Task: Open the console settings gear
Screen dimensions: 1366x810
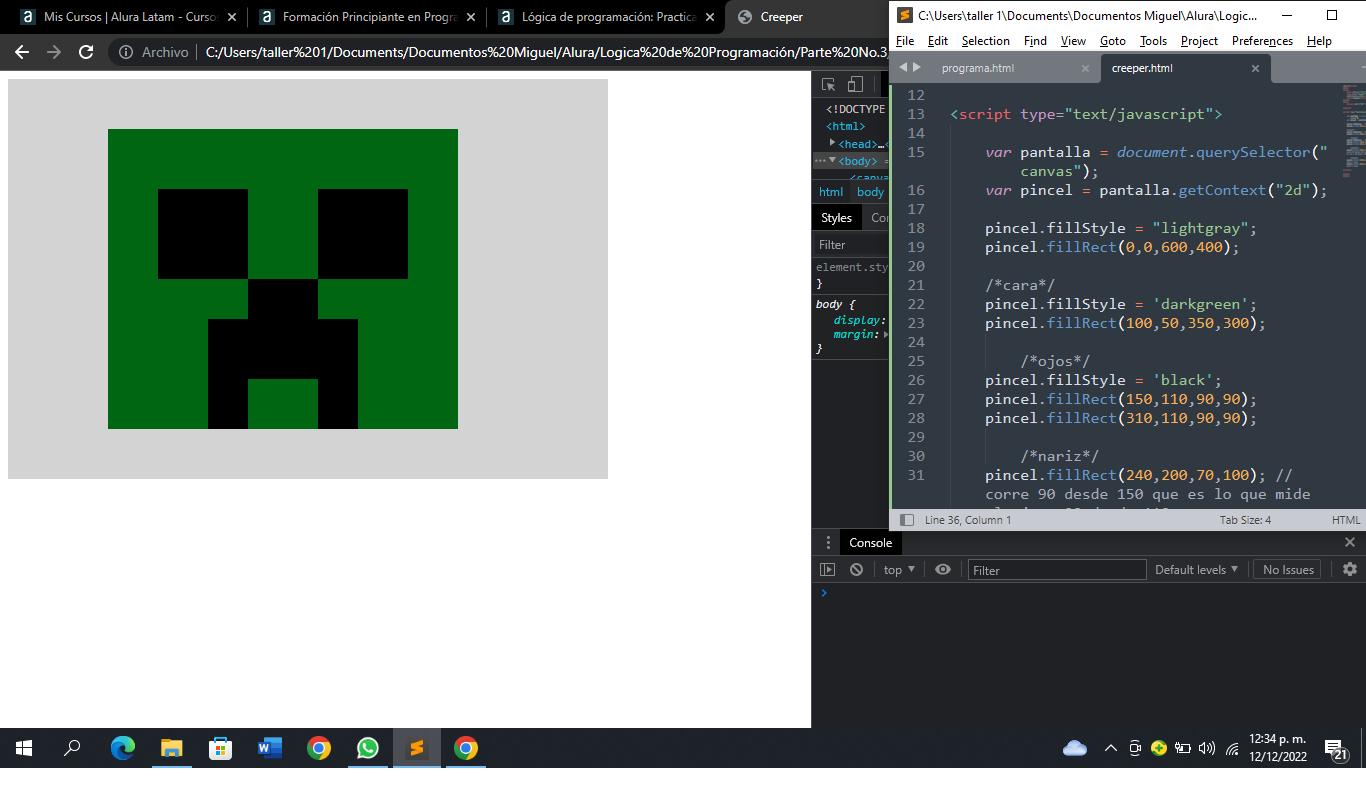Action: click(x=1350, y=569)
